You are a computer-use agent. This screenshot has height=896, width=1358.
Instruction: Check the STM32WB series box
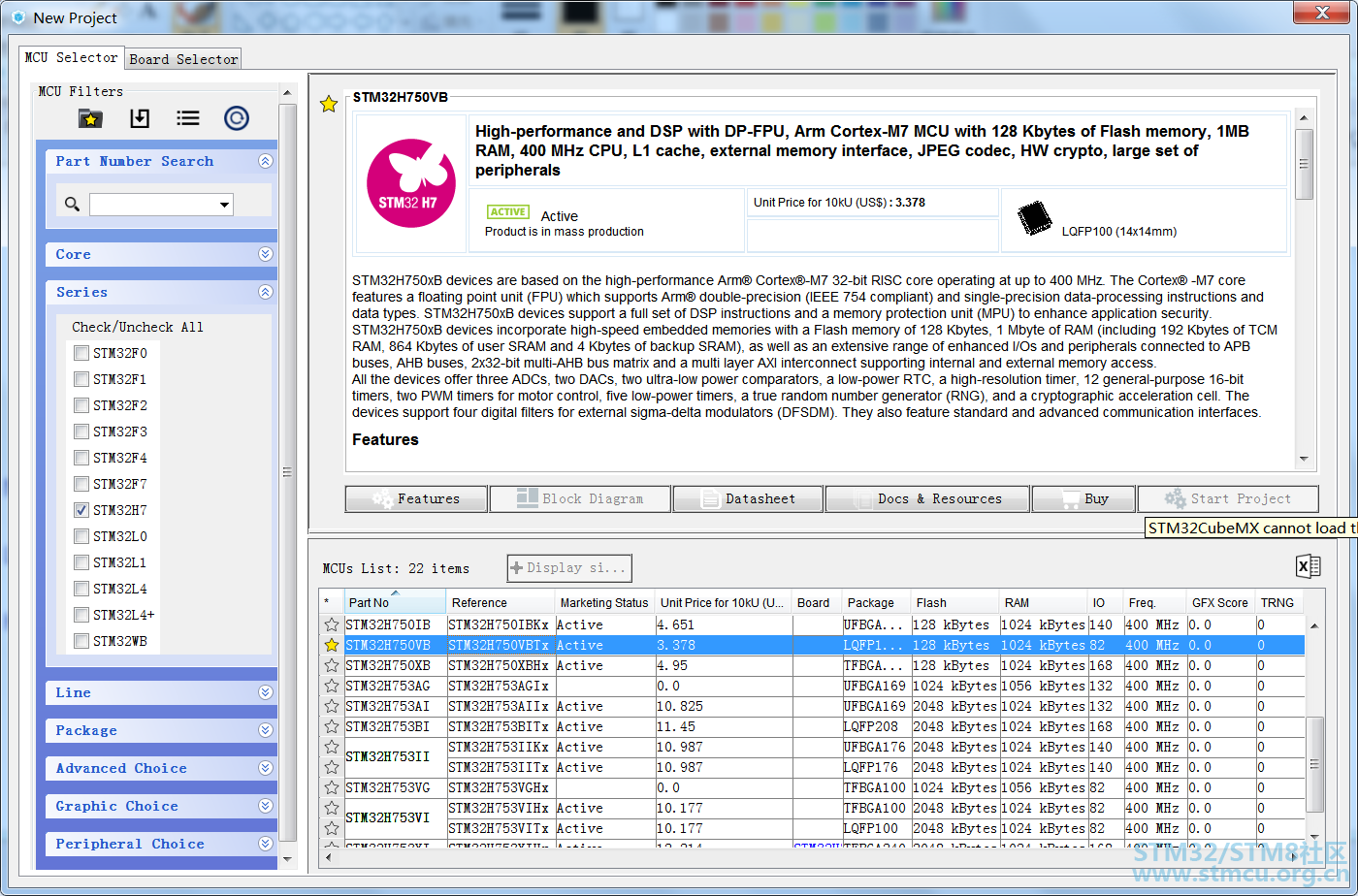(81, 641)
